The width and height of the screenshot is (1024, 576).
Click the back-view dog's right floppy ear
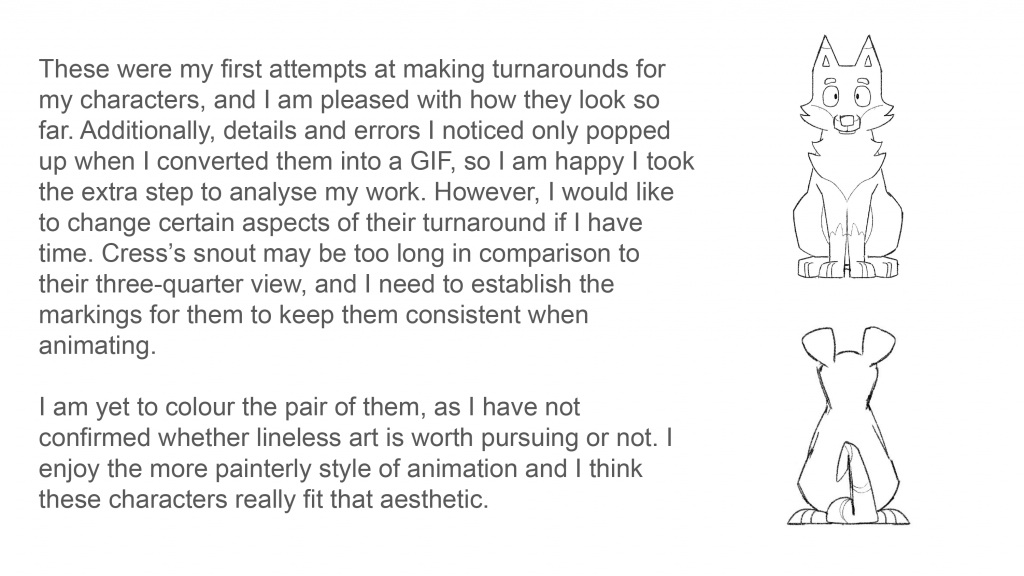878,345
